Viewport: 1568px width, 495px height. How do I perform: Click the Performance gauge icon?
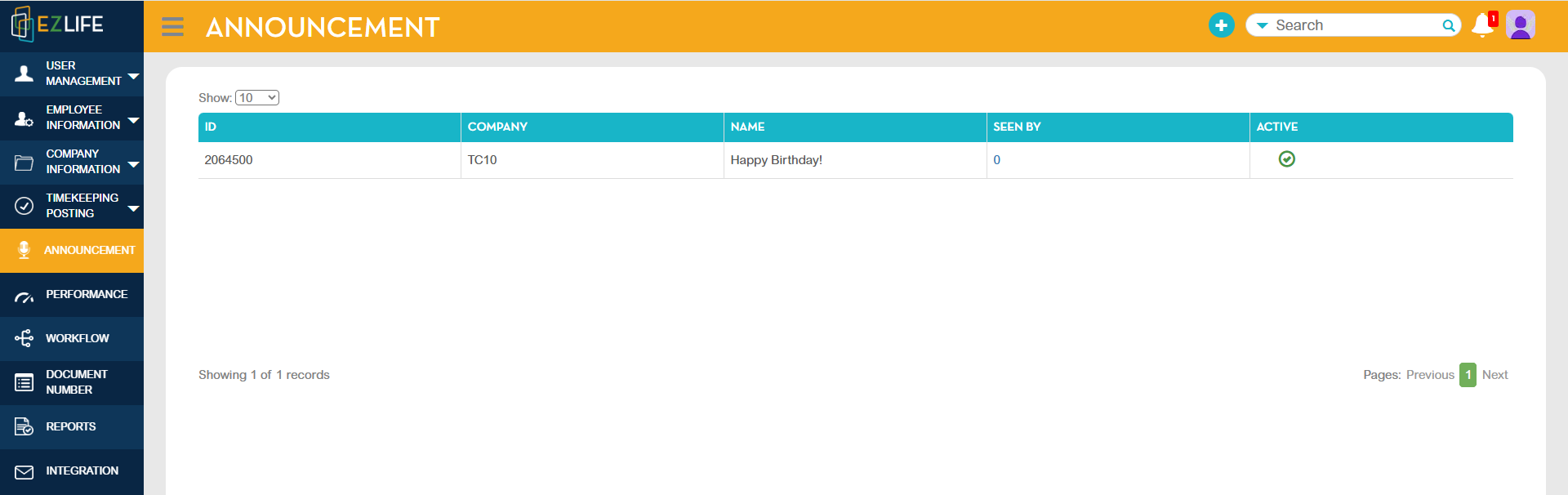pos(24,297)
